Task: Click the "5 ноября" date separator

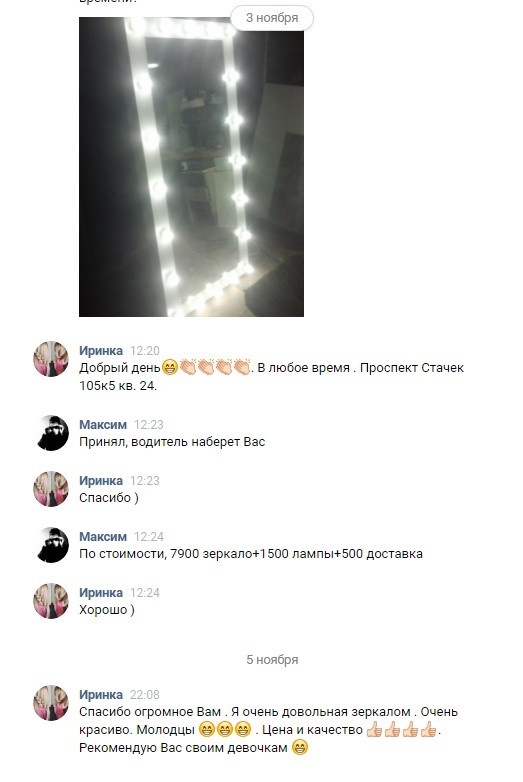Action: (x=272, y=659)
